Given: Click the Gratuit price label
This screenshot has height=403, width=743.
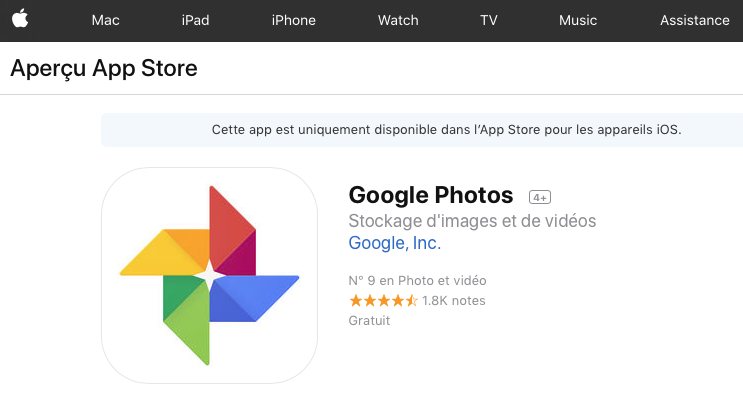Looking at the screenshot, I should 369,321.
